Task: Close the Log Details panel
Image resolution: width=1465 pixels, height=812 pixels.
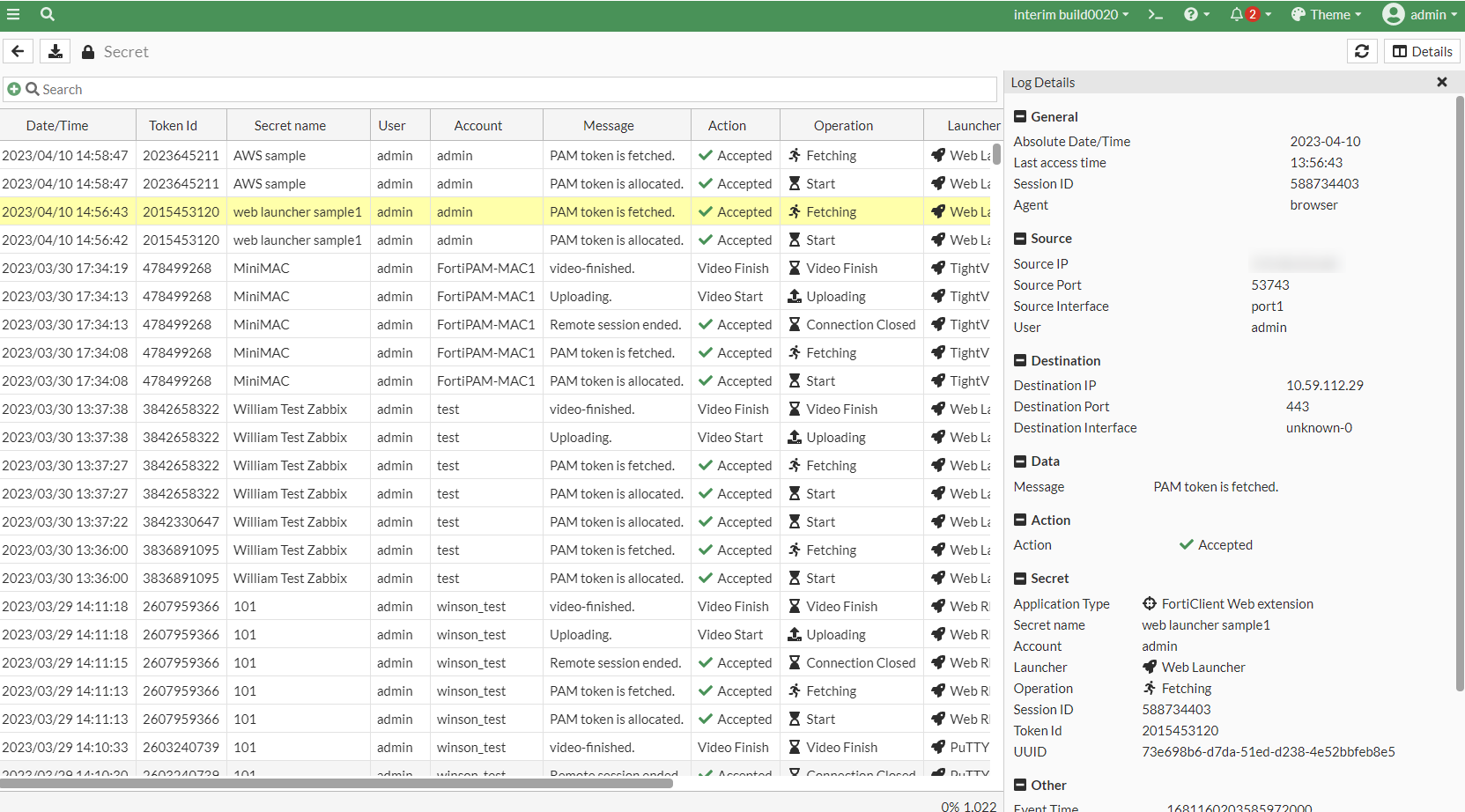Action: pos(1442,82)
